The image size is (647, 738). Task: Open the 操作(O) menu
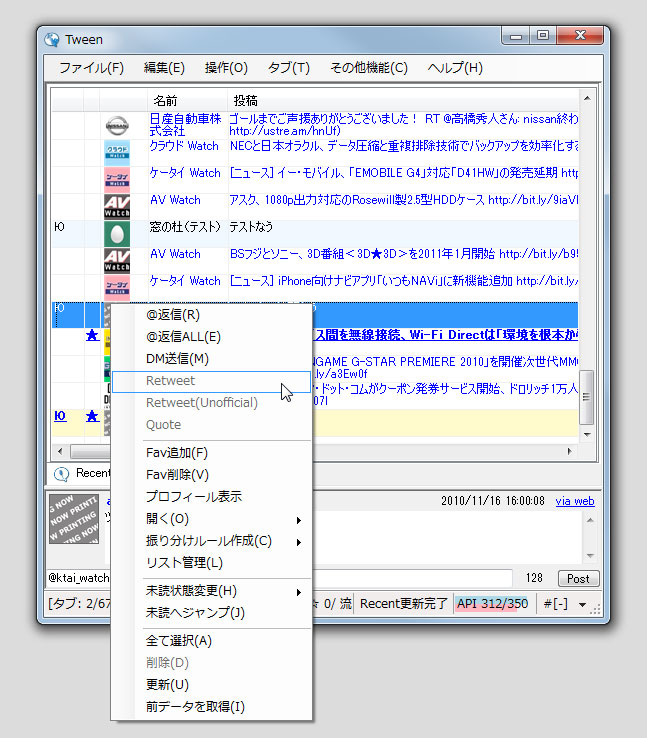tap(226, 68)
